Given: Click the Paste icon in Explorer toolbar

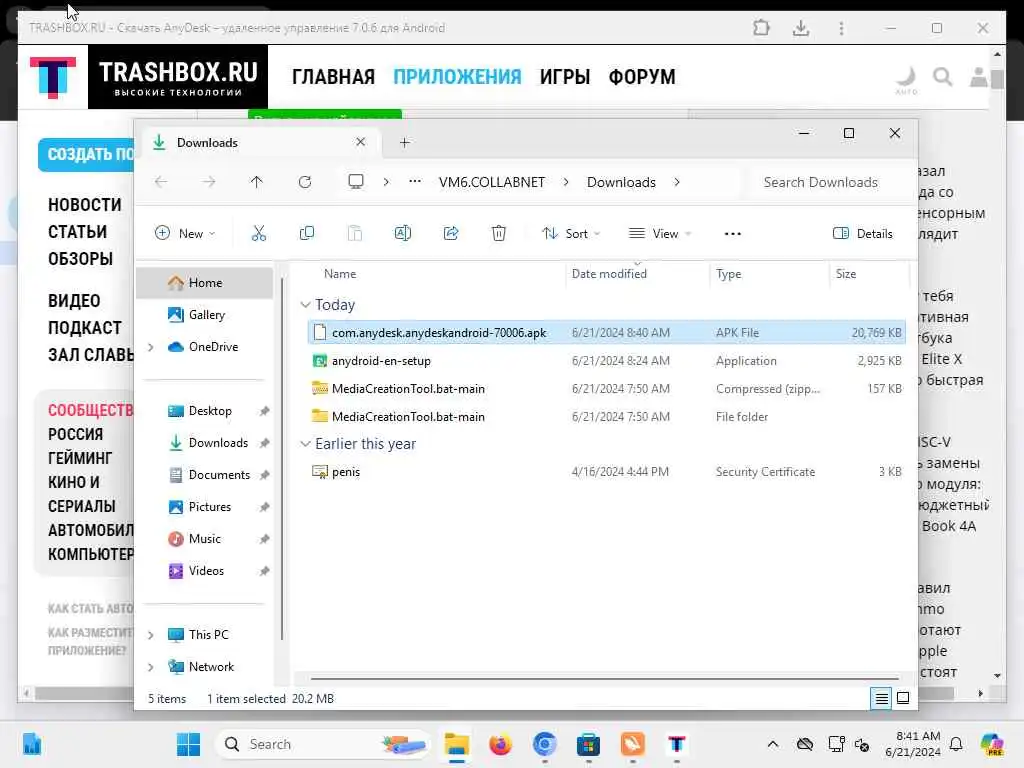Looking at the screenshot, I should click(x=355, y=233).
